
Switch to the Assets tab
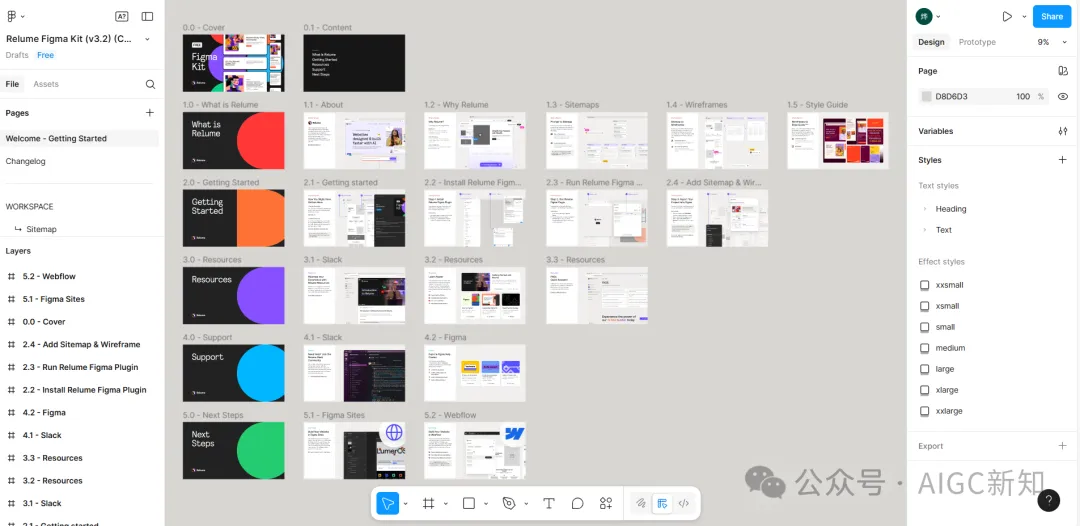(x=46, y=85)
